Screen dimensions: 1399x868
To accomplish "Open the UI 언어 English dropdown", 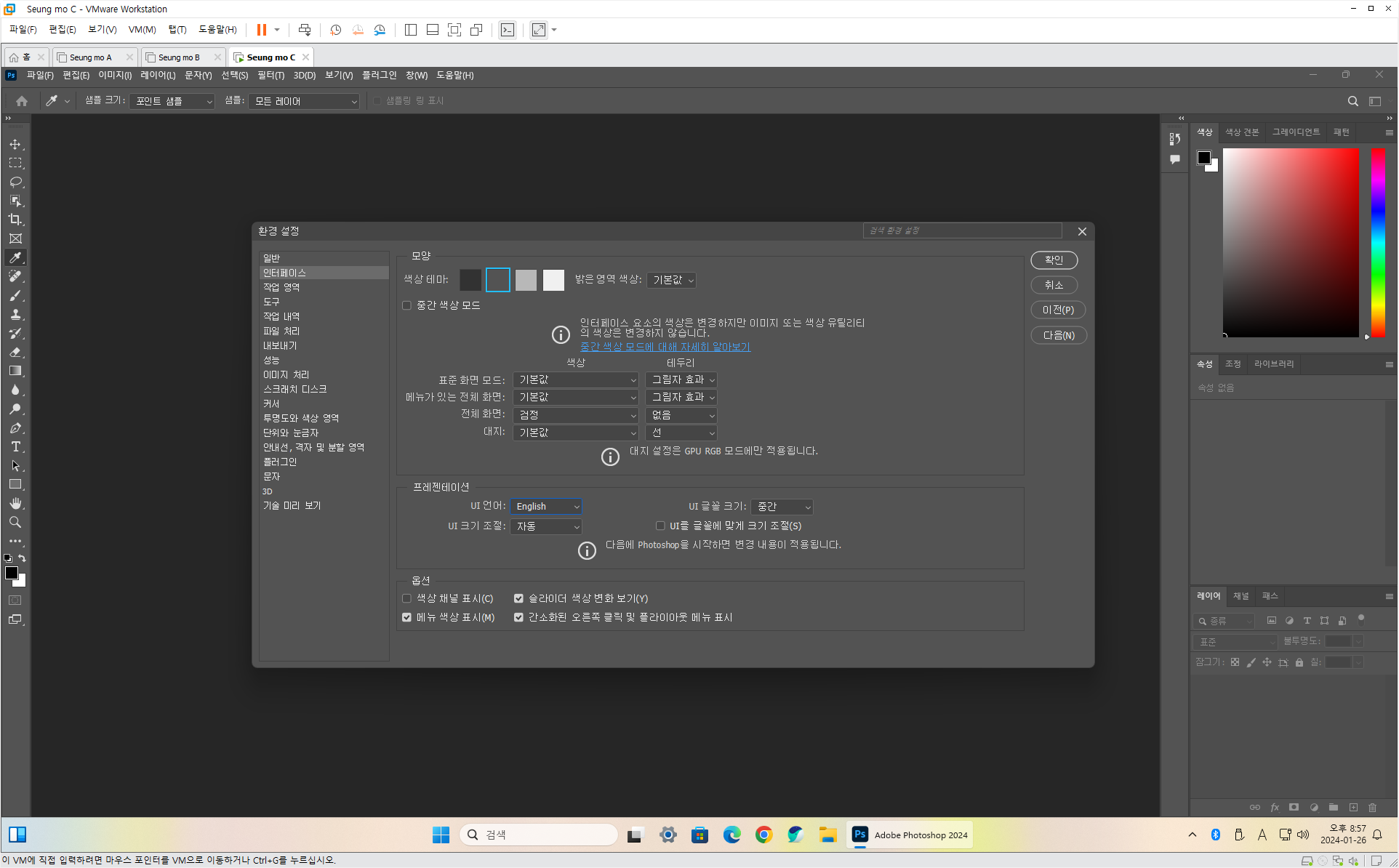I will pos(547,506).
